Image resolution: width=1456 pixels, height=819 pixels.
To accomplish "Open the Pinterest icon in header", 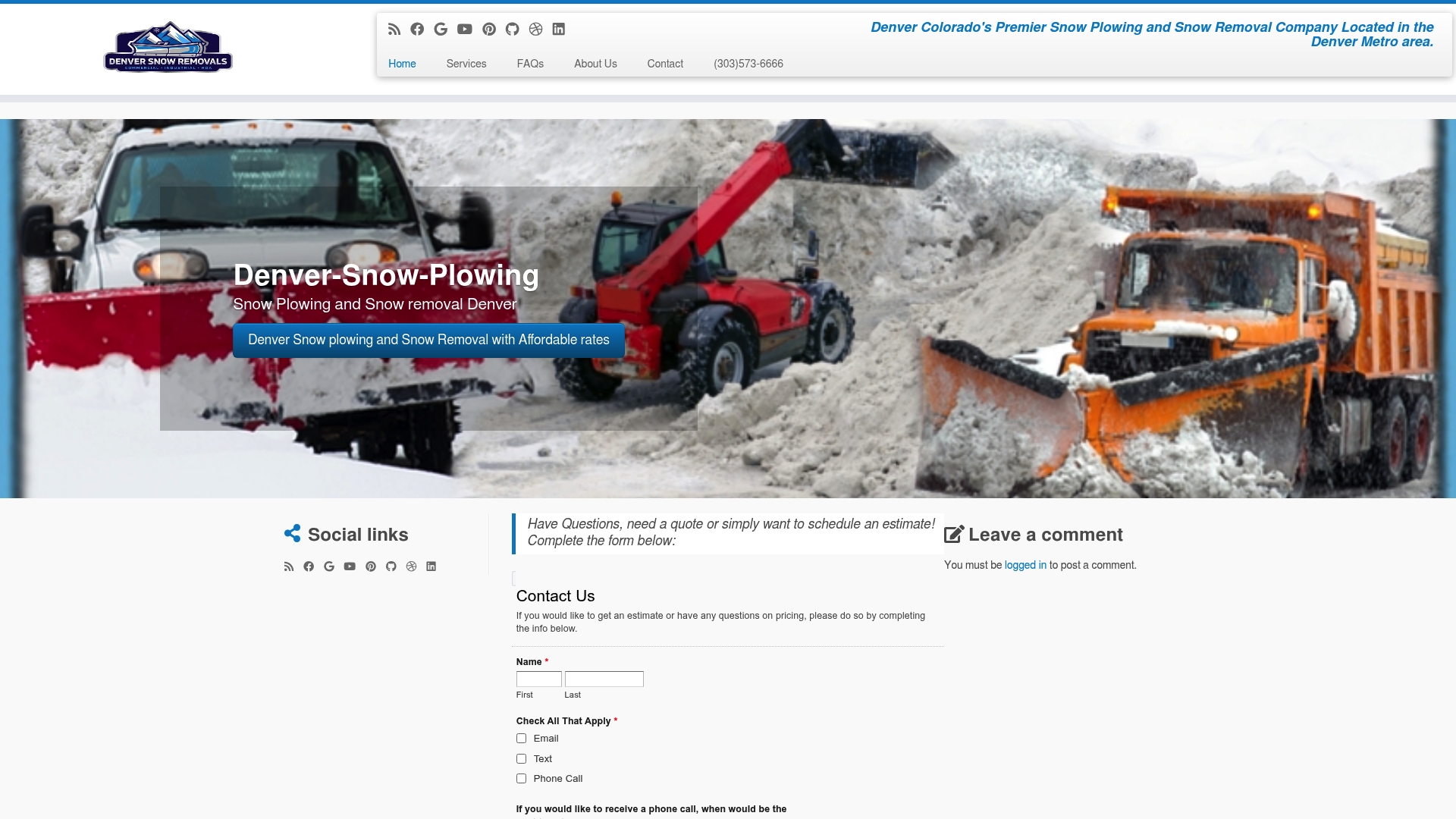I will pyautogui.click(x=489, y=30).
